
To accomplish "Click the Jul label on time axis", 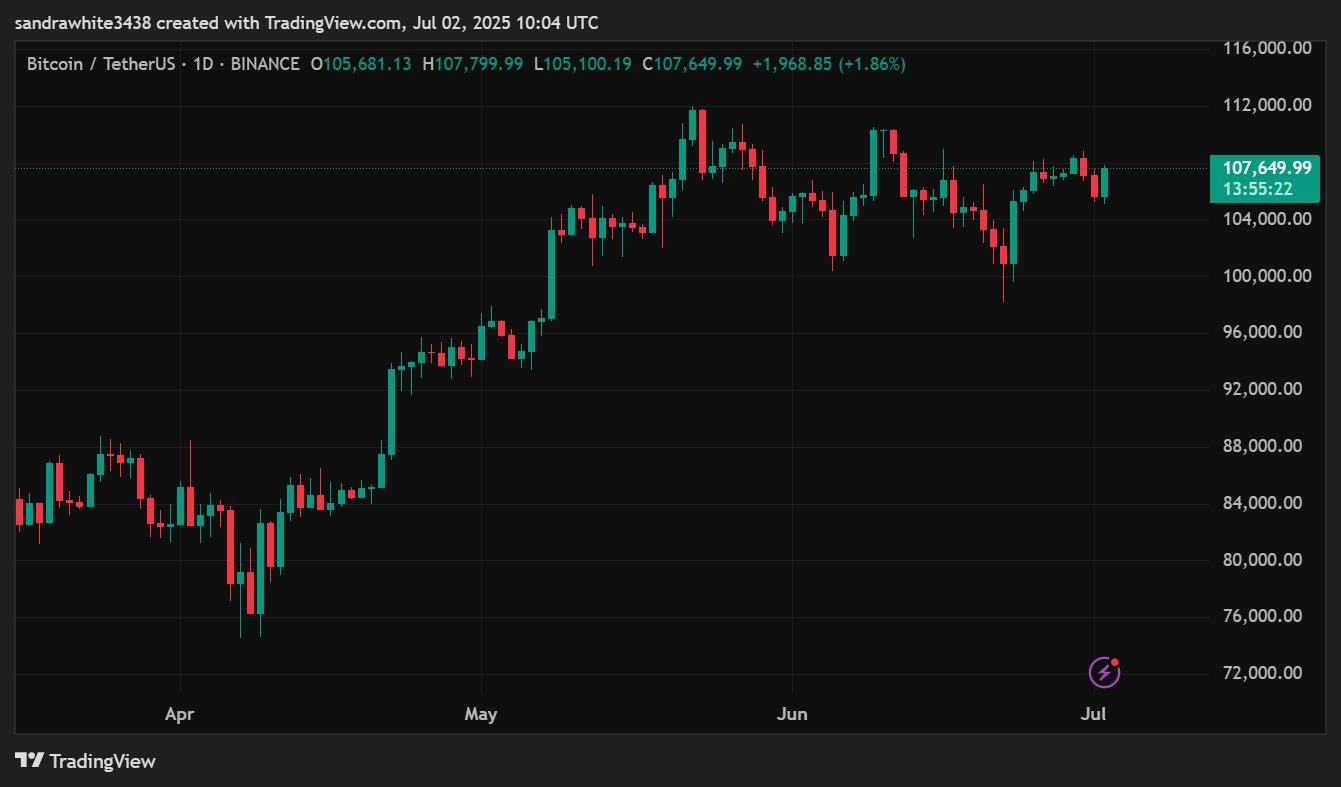I will (1094, 715).
